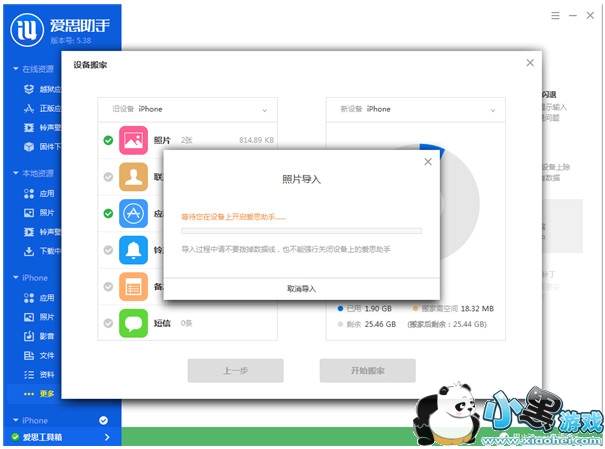Open download center (下载) sidebar item
Screen dimensions: 605x449
point(42,251)
